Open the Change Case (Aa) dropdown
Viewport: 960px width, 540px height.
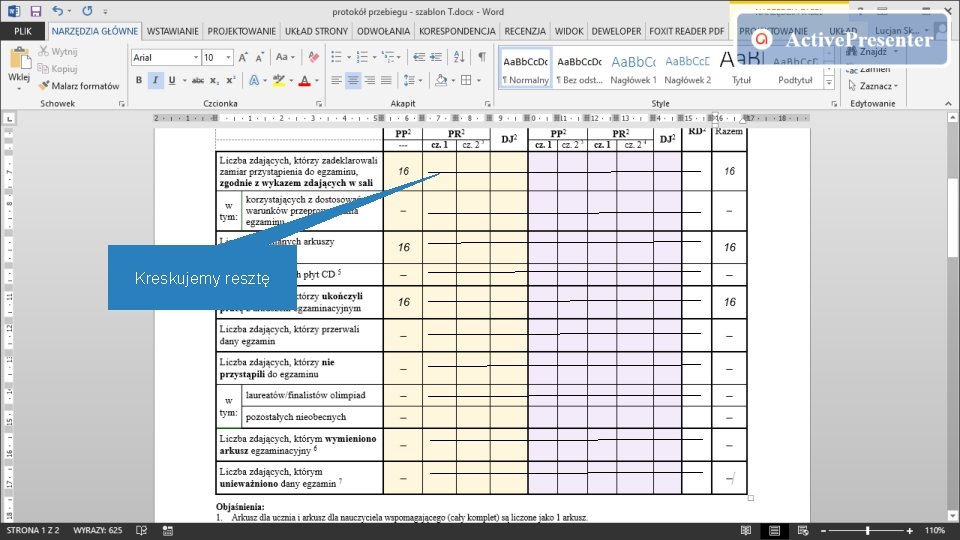tap(285, 58)
